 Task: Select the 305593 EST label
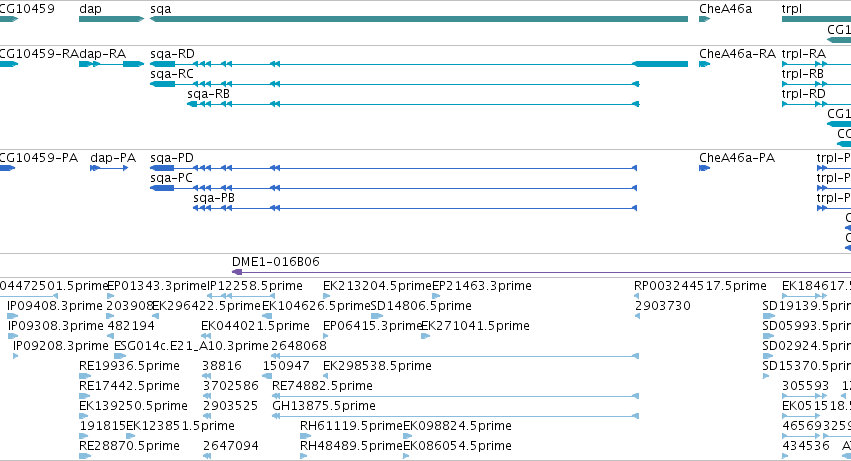click(805, 386)
